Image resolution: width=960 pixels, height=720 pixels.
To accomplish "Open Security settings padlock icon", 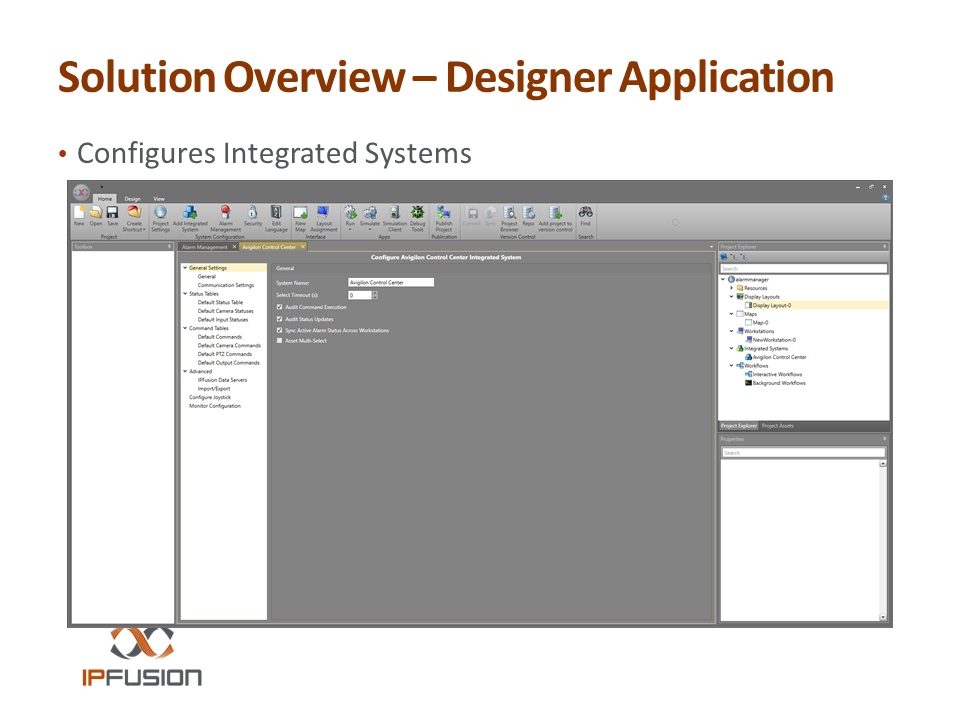I will point(252,212).
